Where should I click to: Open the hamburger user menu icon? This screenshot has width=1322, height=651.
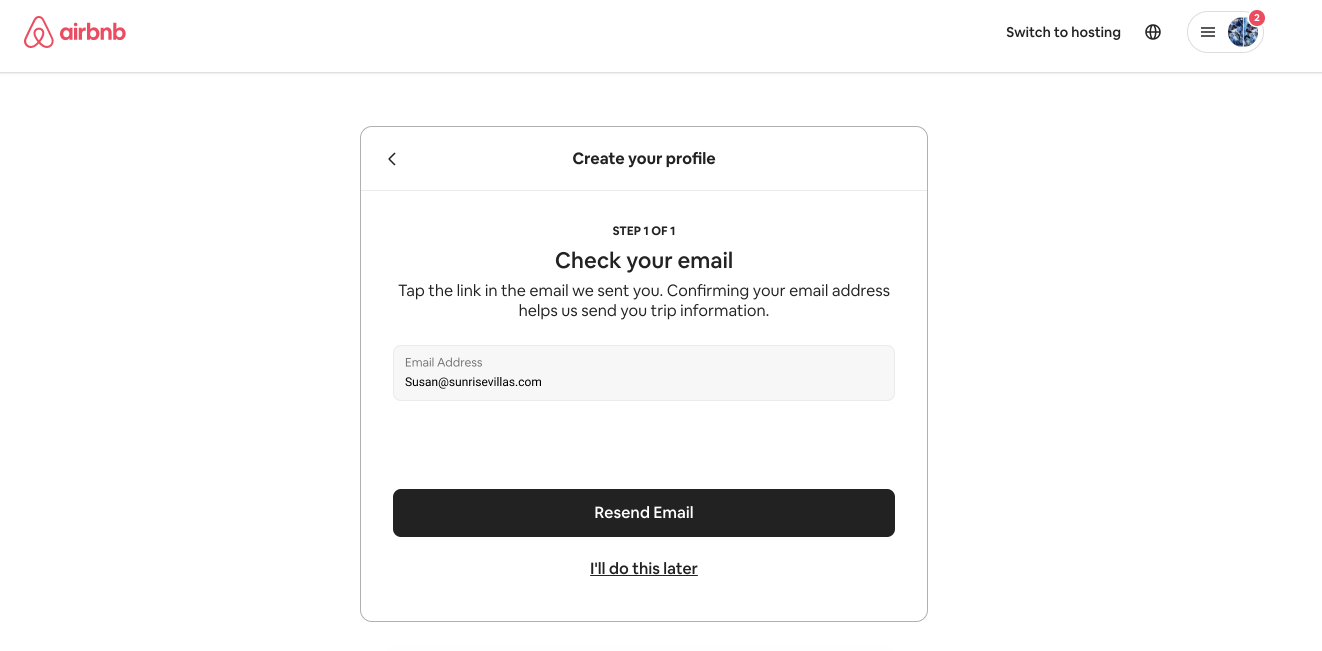click(x=1208, y=32)
